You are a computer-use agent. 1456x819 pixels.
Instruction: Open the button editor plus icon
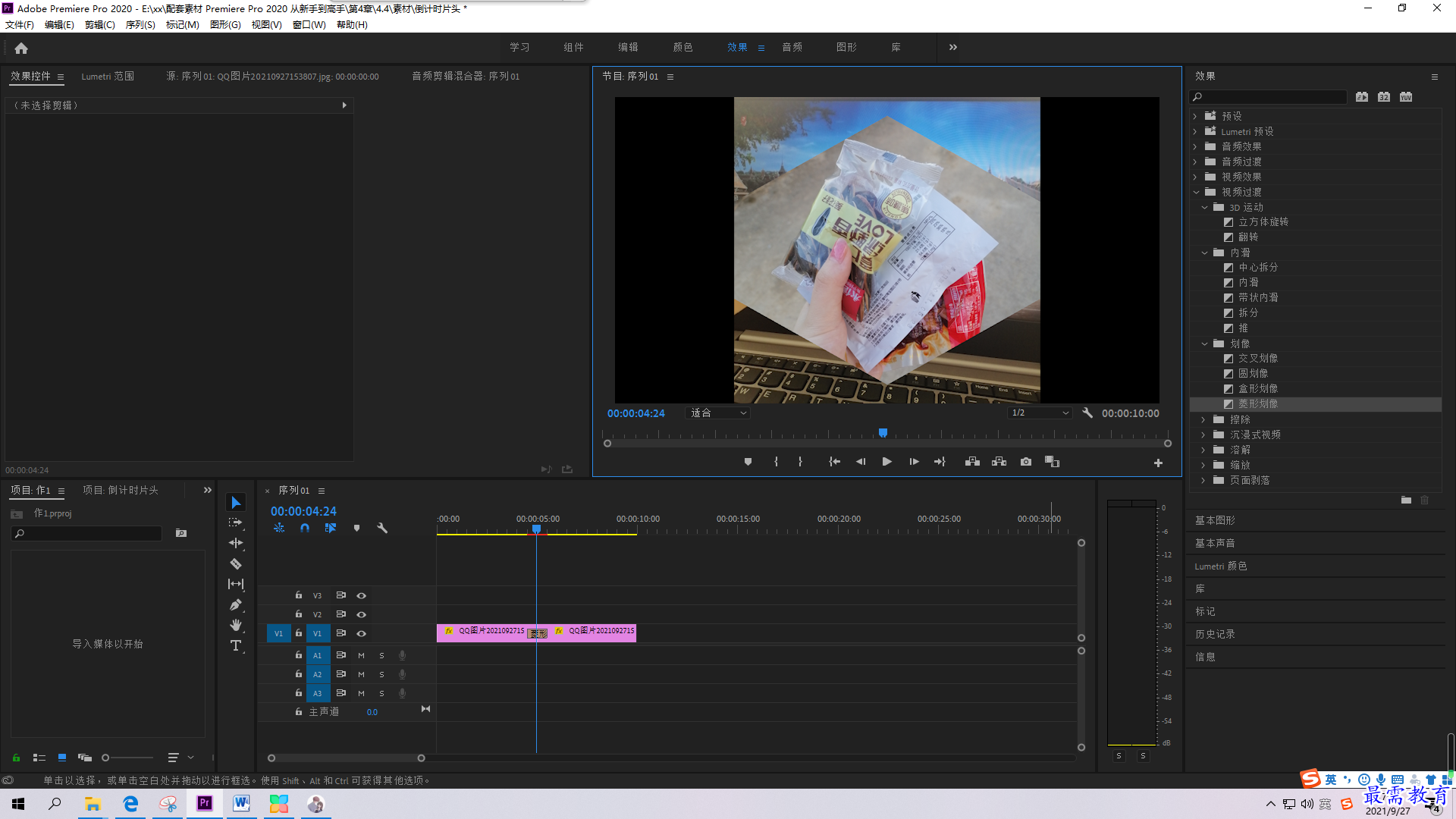[x=1158, y=463]
